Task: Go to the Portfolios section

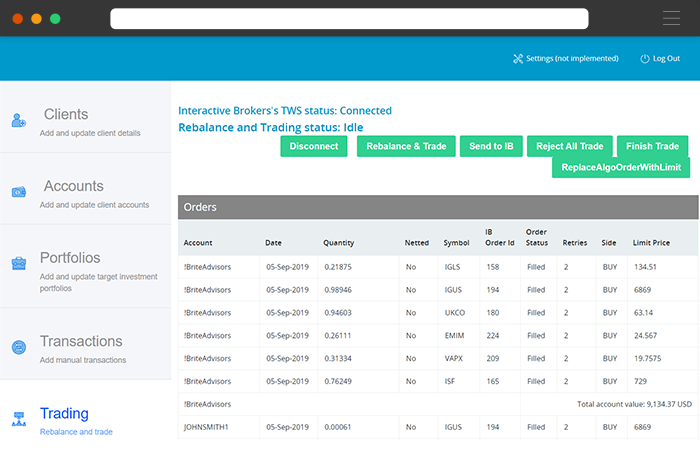Action: [70, 258]
